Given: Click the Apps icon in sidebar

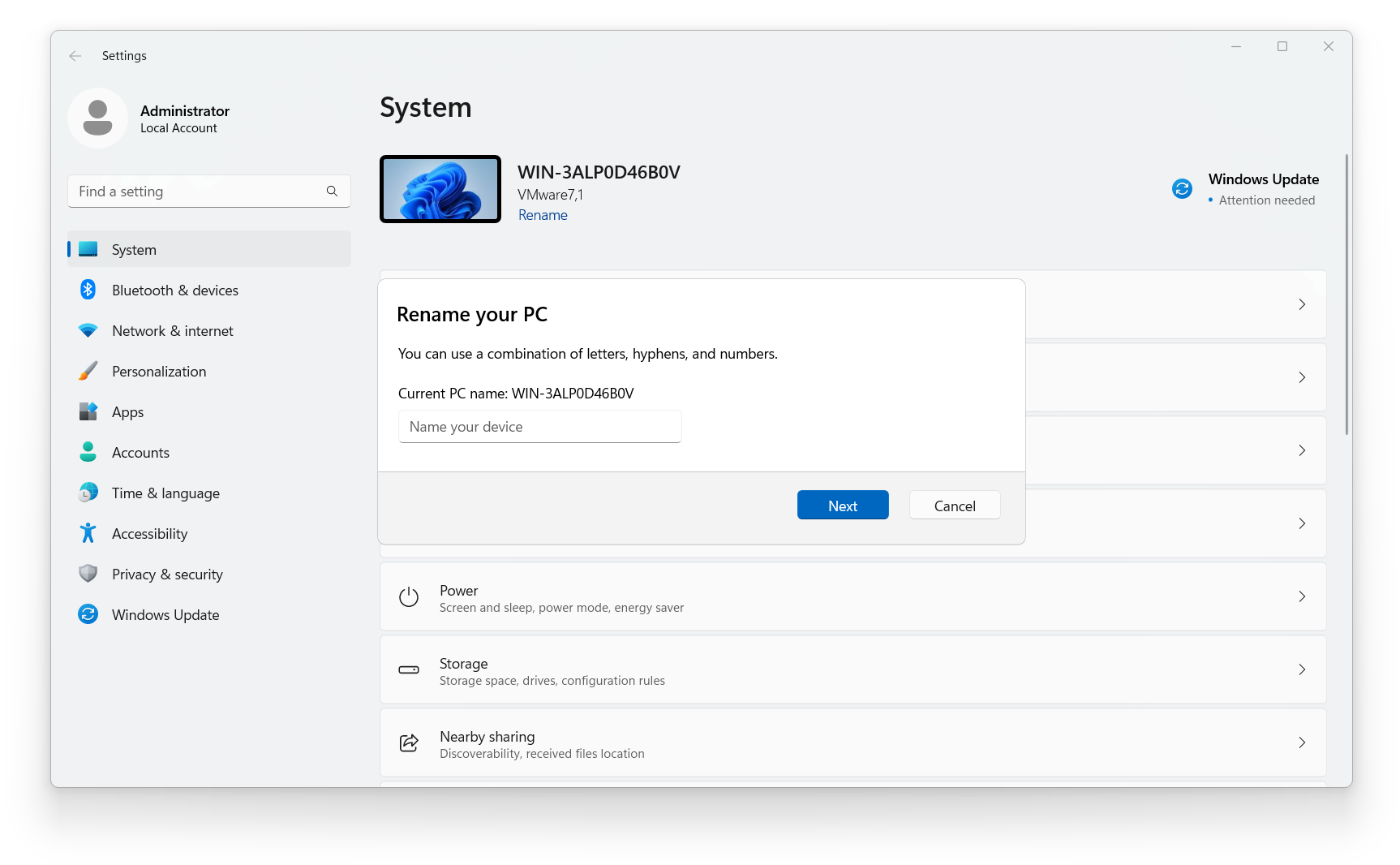Looking at the screenshot, I should (x=88, y=411).
